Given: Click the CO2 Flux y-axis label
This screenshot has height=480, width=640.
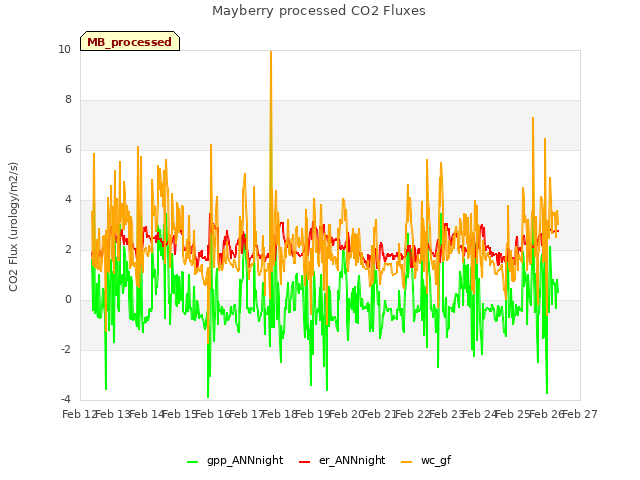Looking at the screenshot, I should coord(13,227).
